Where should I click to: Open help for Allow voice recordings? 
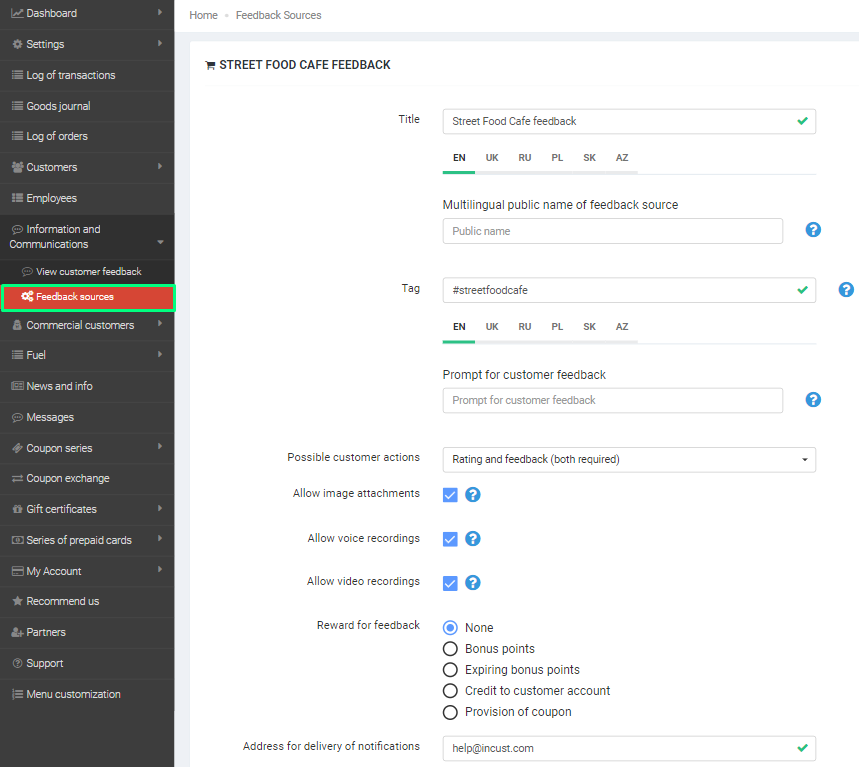pyautogui.click(x=473, y=539)
